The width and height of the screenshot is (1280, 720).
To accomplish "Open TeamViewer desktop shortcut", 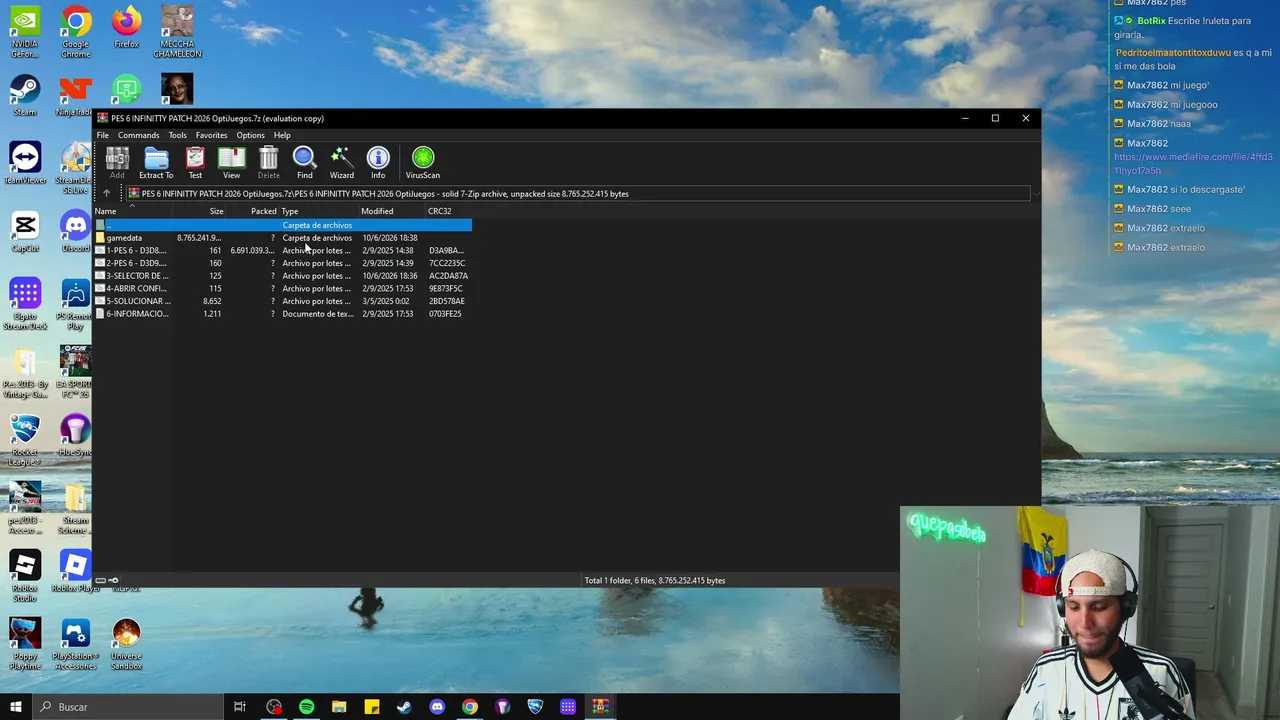I will click(x=25, y=163).
